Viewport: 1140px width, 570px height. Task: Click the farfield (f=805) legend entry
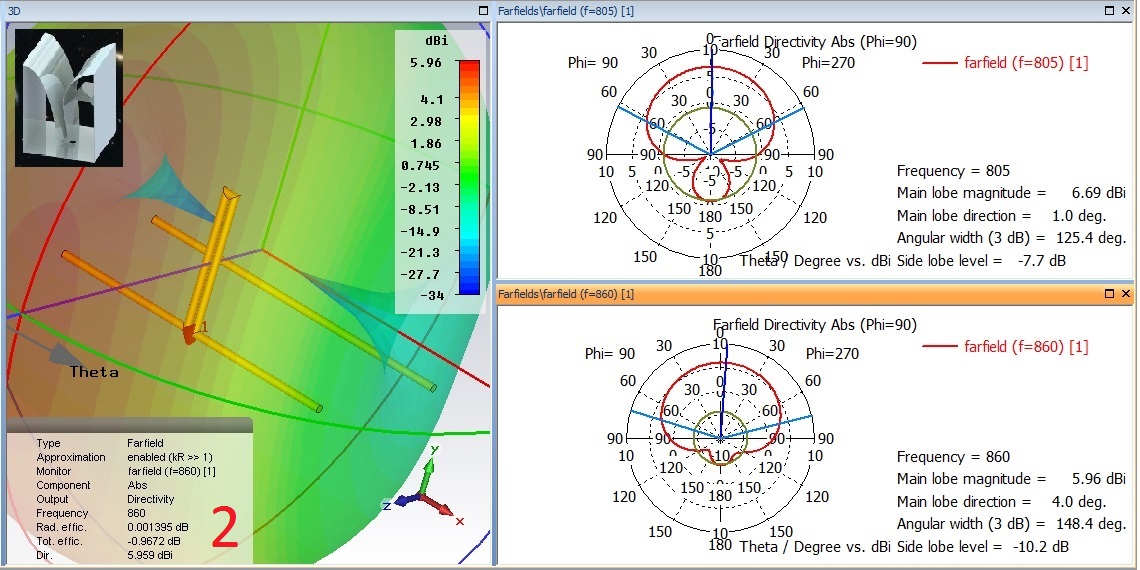pos(1005,63)
